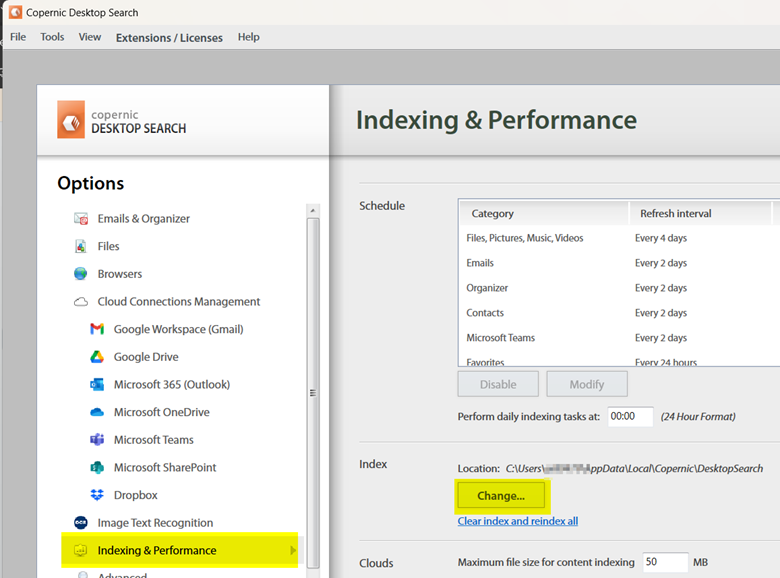
Task: Select the Files options page
Action: [108, 246]
